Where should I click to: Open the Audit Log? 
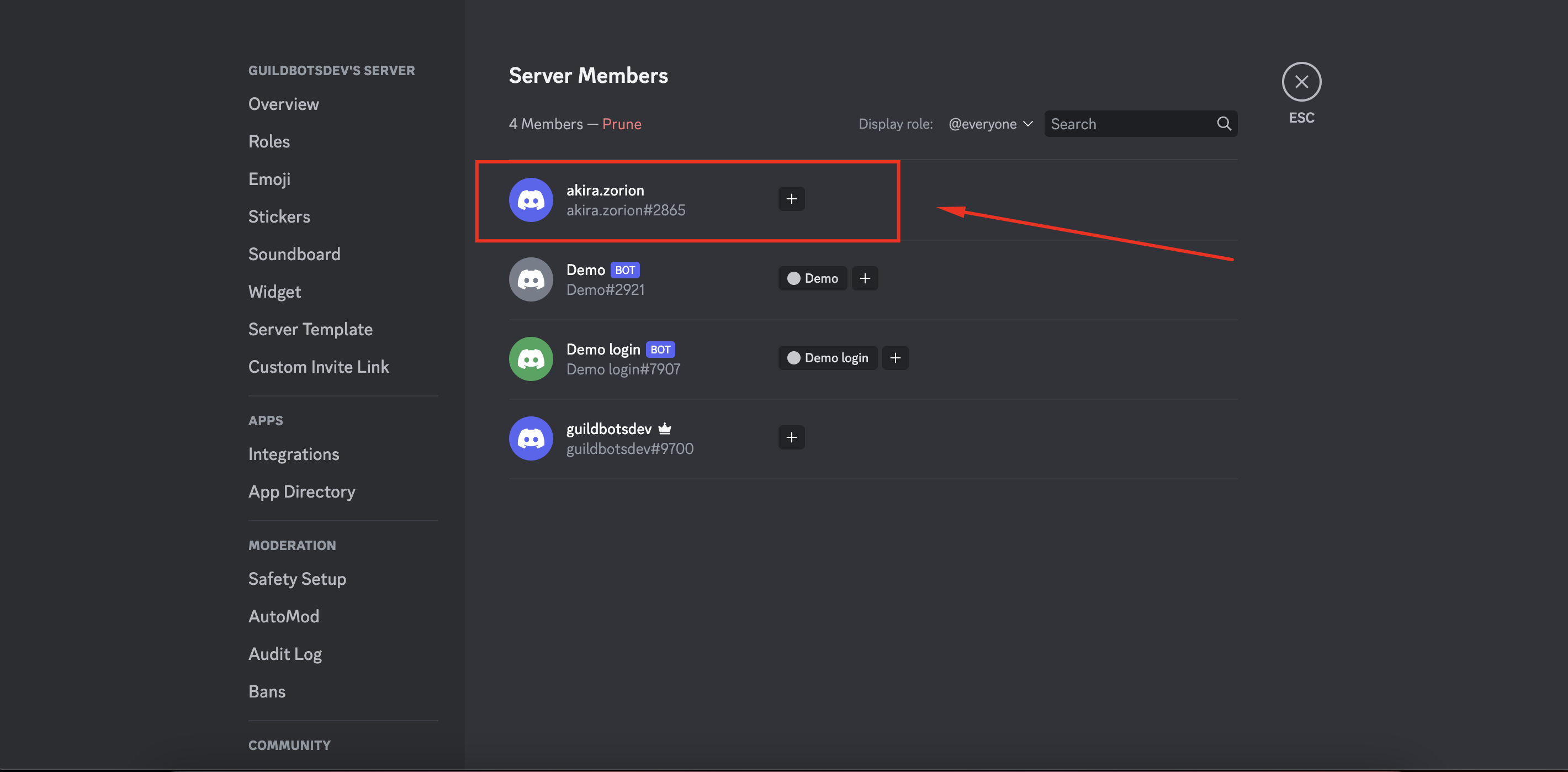pyautogui.click(x=285, y=654)
